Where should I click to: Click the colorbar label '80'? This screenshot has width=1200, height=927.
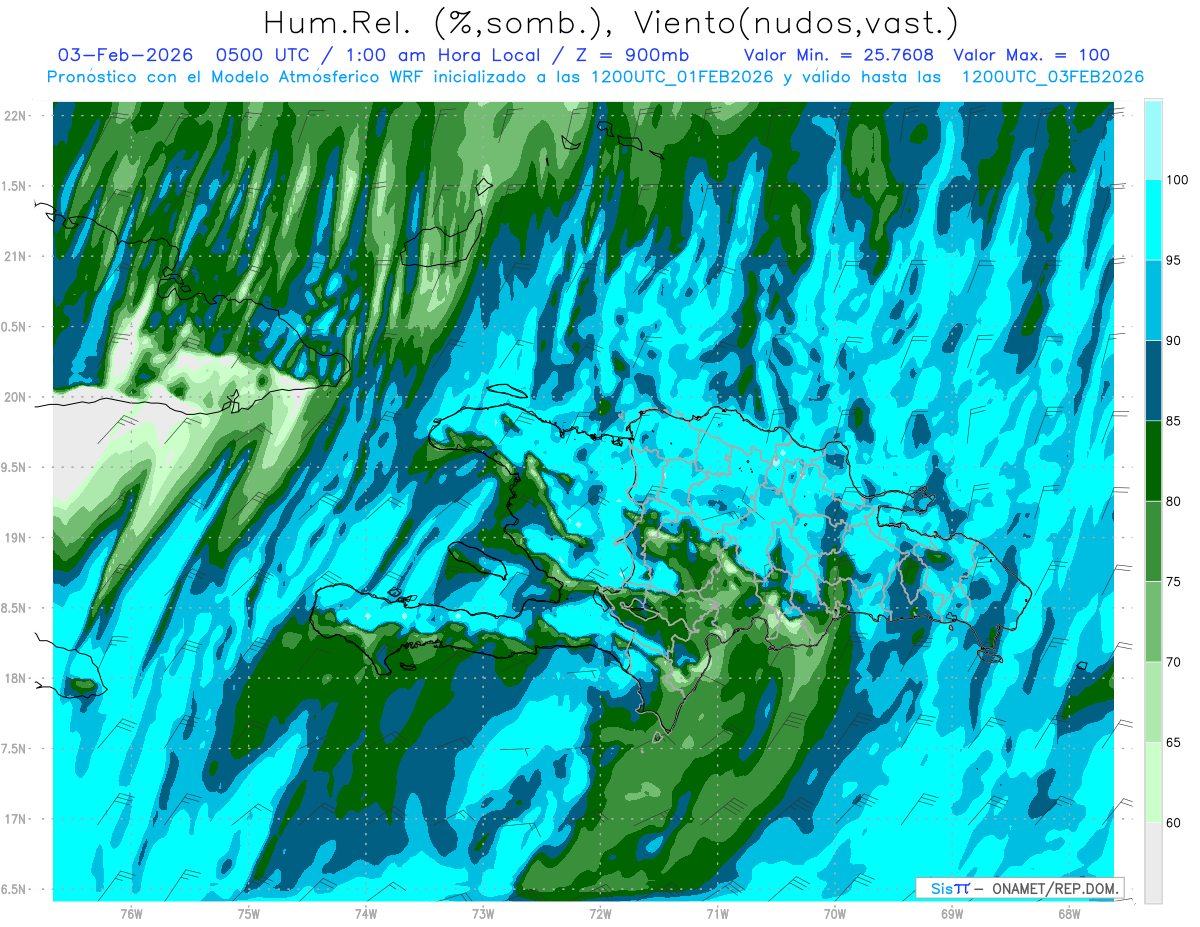(1175, 501)
